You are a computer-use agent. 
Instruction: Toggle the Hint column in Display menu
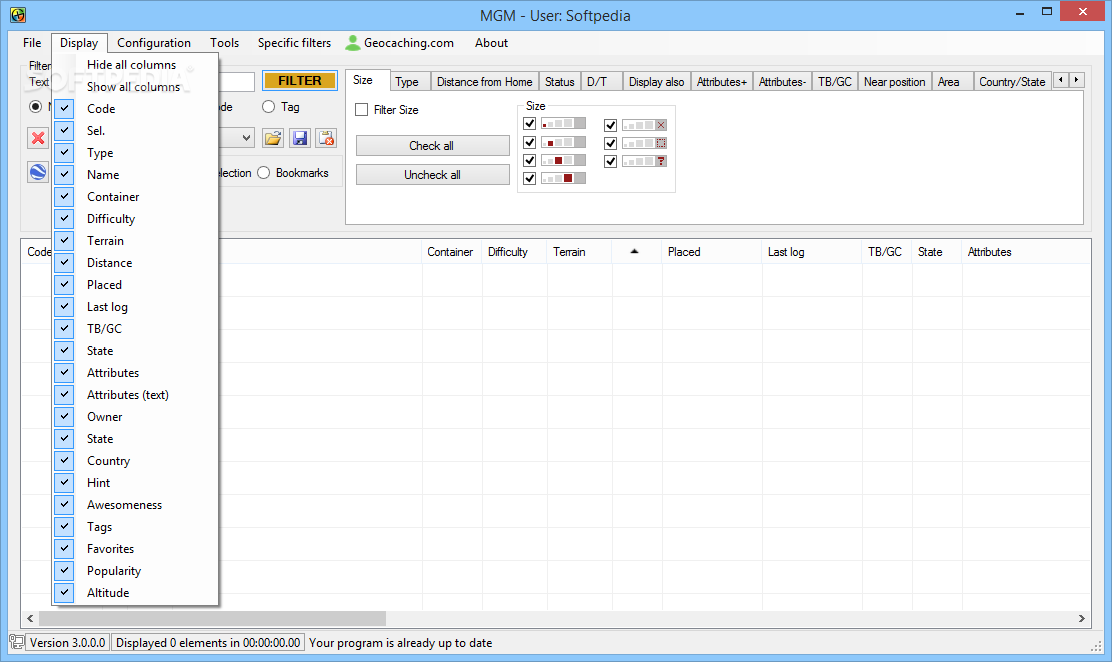(x=135, y=482)
